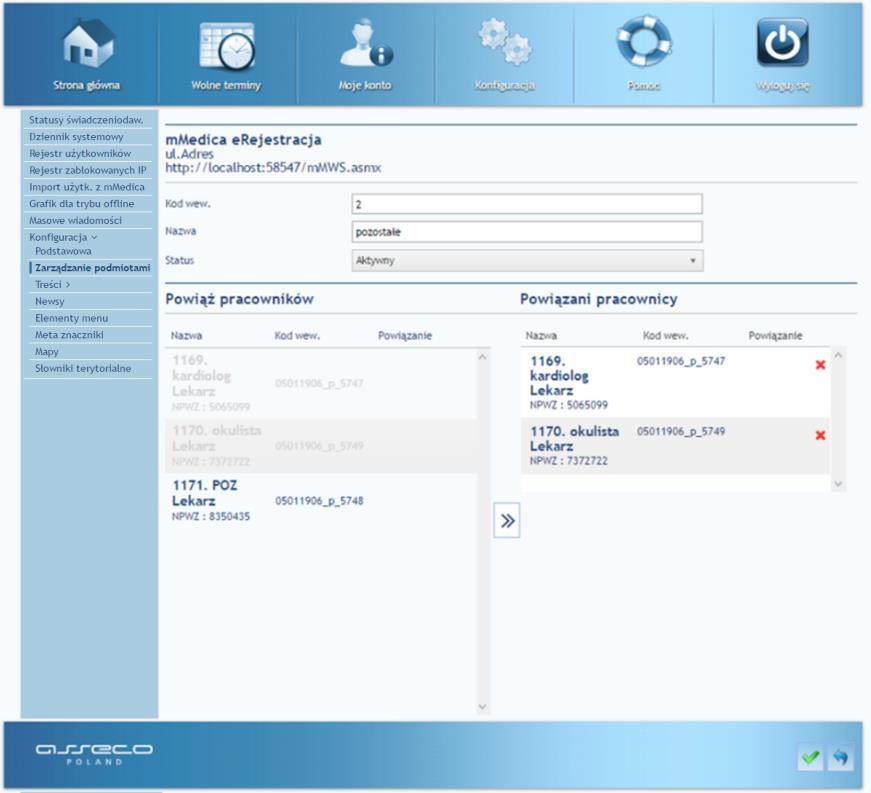Open Dziennik systemowy
This screenshot has height=793, width=871.
tap(76, 137)
